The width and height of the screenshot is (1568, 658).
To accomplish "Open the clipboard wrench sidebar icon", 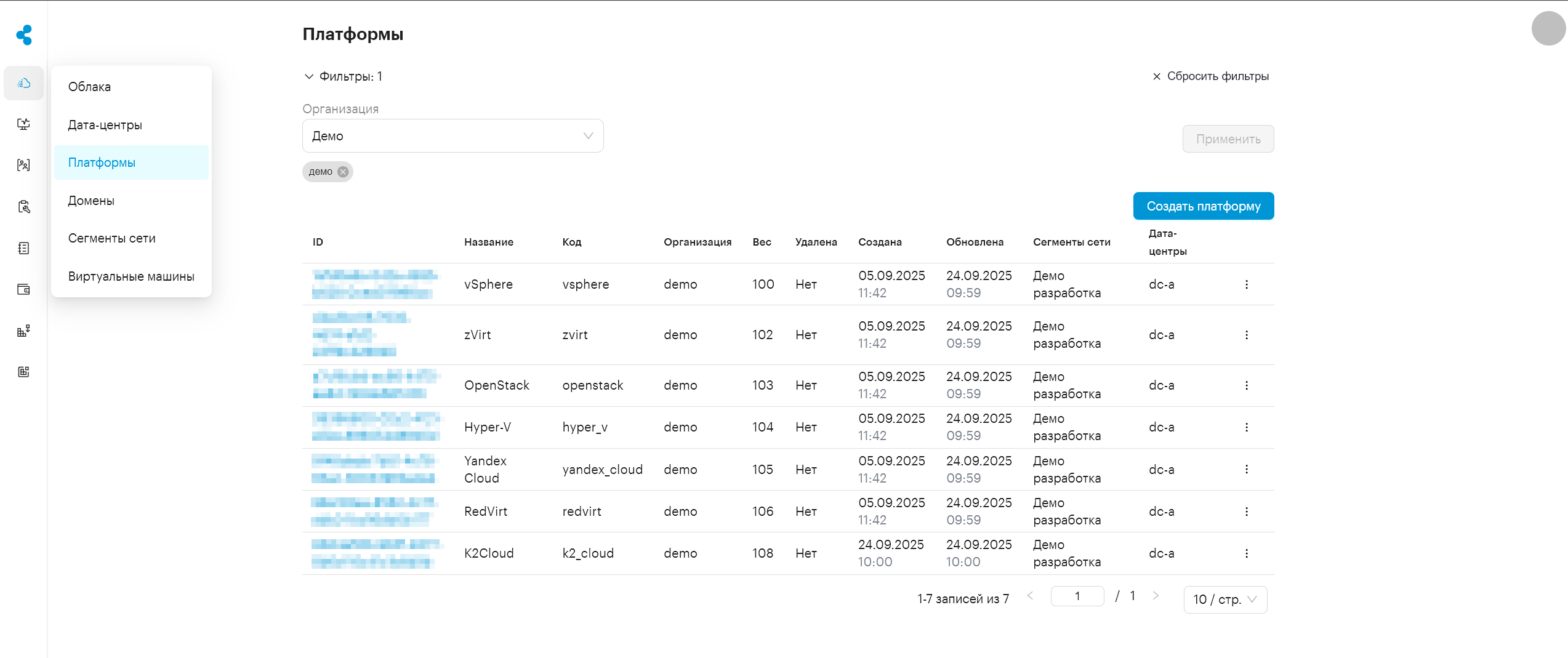I will pyautogui.click(x=23, y=207).
